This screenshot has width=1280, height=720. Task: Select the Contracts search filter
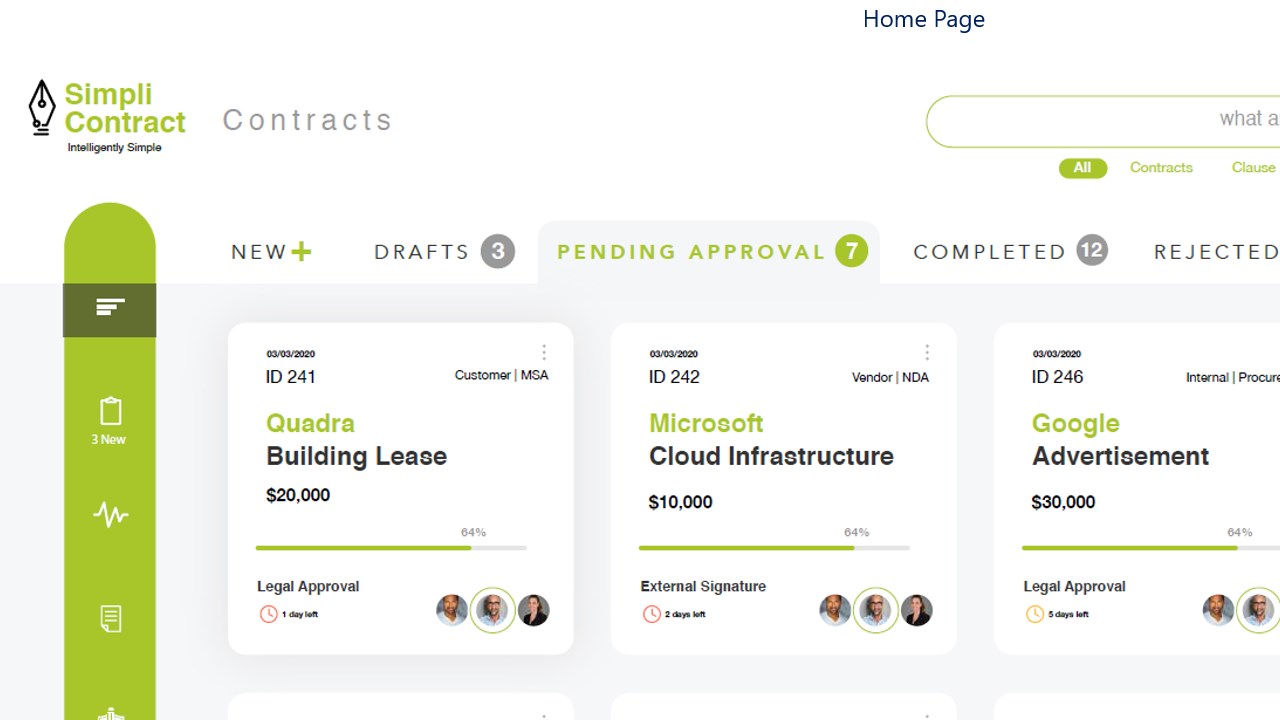pyautogui.click(x=1161, y=168)
